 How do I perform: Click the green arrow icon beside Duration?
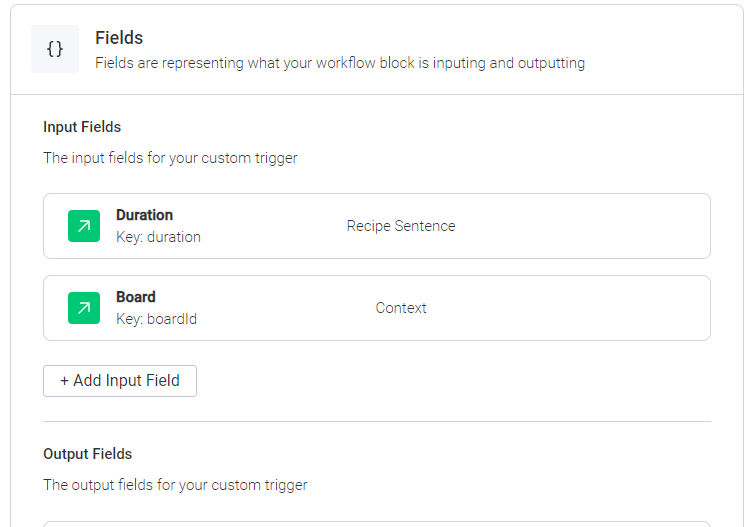[x=84, y=226]
